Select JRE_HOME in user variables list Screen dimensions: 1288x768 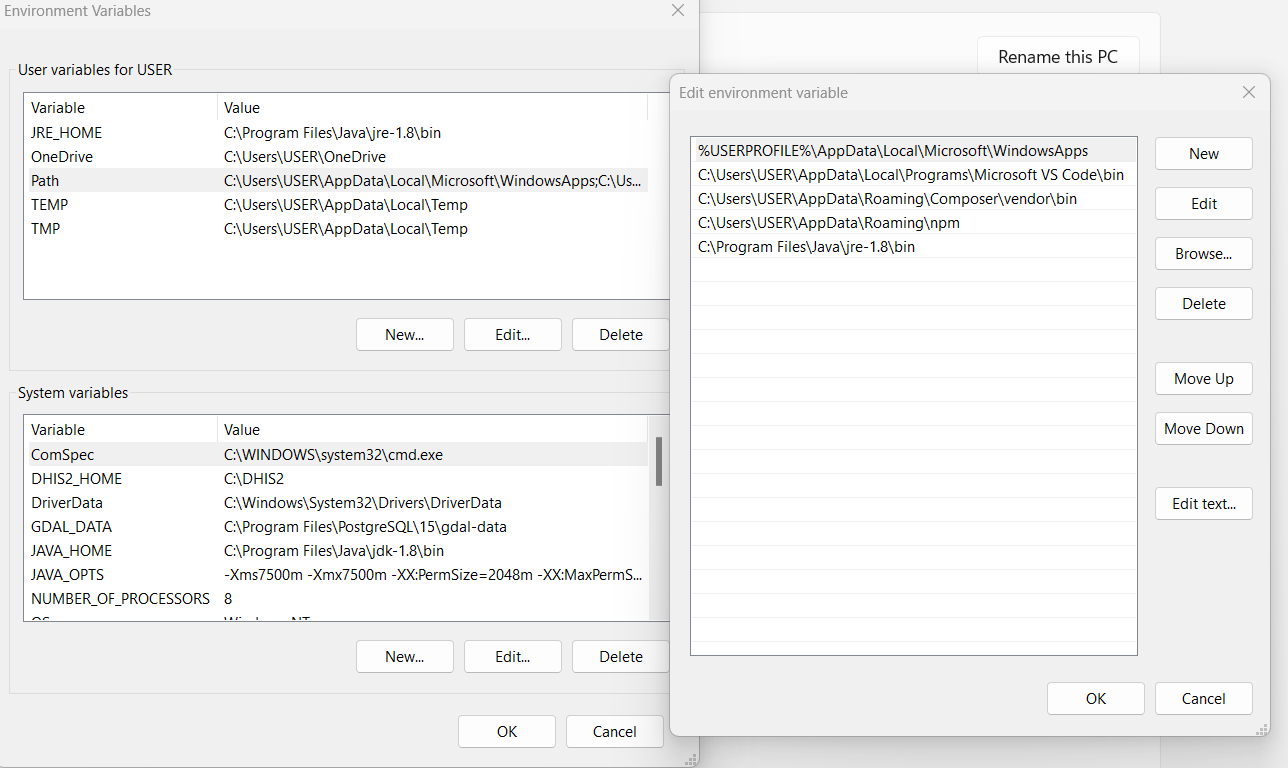[x=67, y=133]
